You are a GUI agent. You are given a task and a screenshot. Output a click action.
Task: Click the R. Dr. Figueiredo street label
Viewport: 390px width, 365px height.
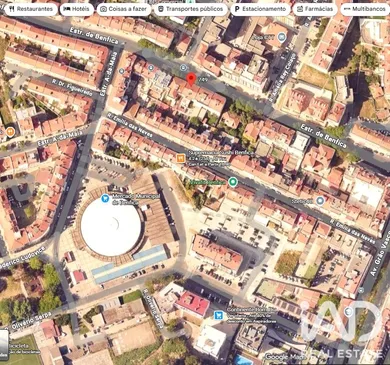72,87
